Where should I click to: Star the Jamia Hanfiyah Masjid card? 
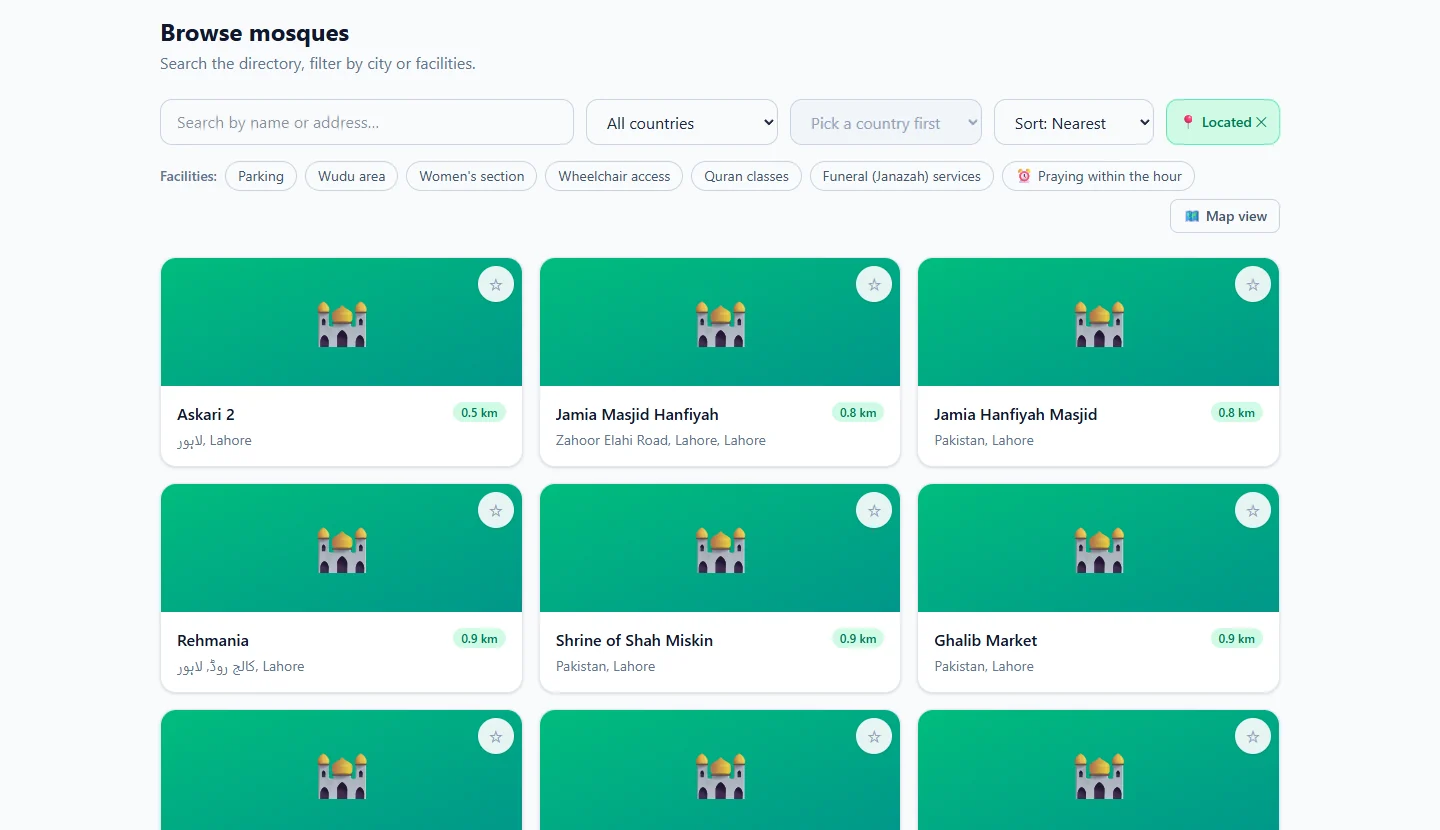(1253, 285)
